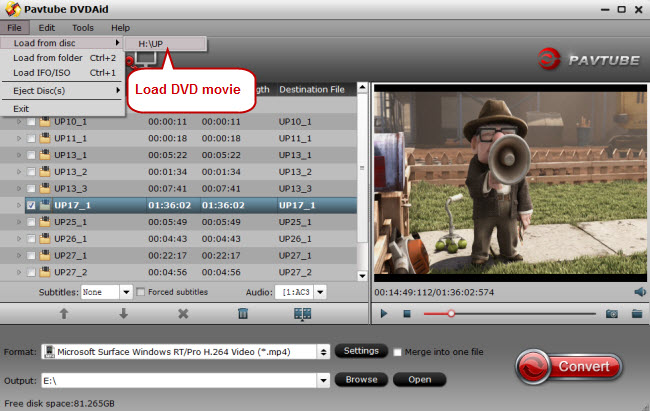Click the video preview frame
The width and height of the screenshot is (650, 411).
point(510,182)
